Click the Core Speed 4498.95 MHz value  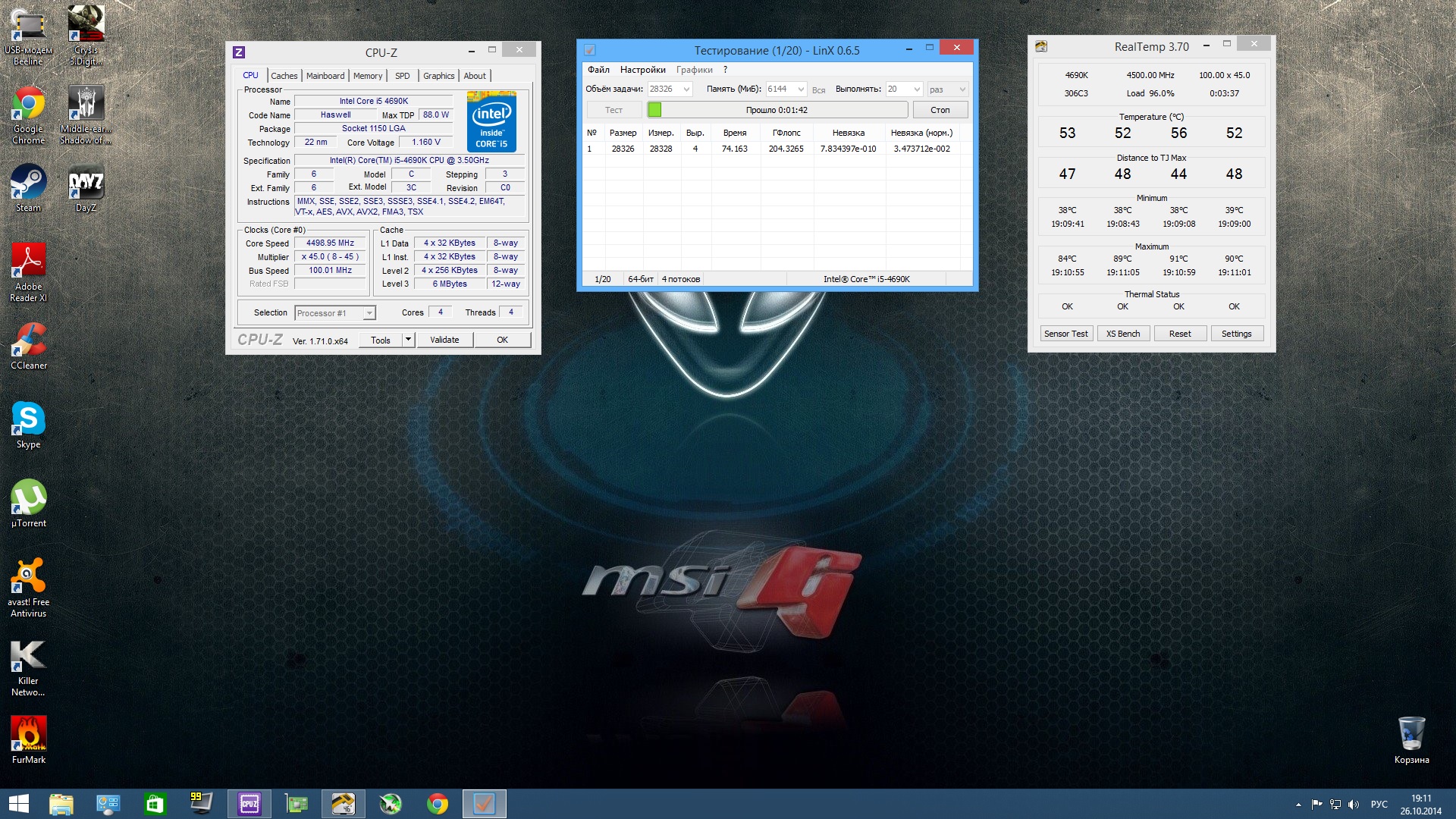click(x=330, y=243)
